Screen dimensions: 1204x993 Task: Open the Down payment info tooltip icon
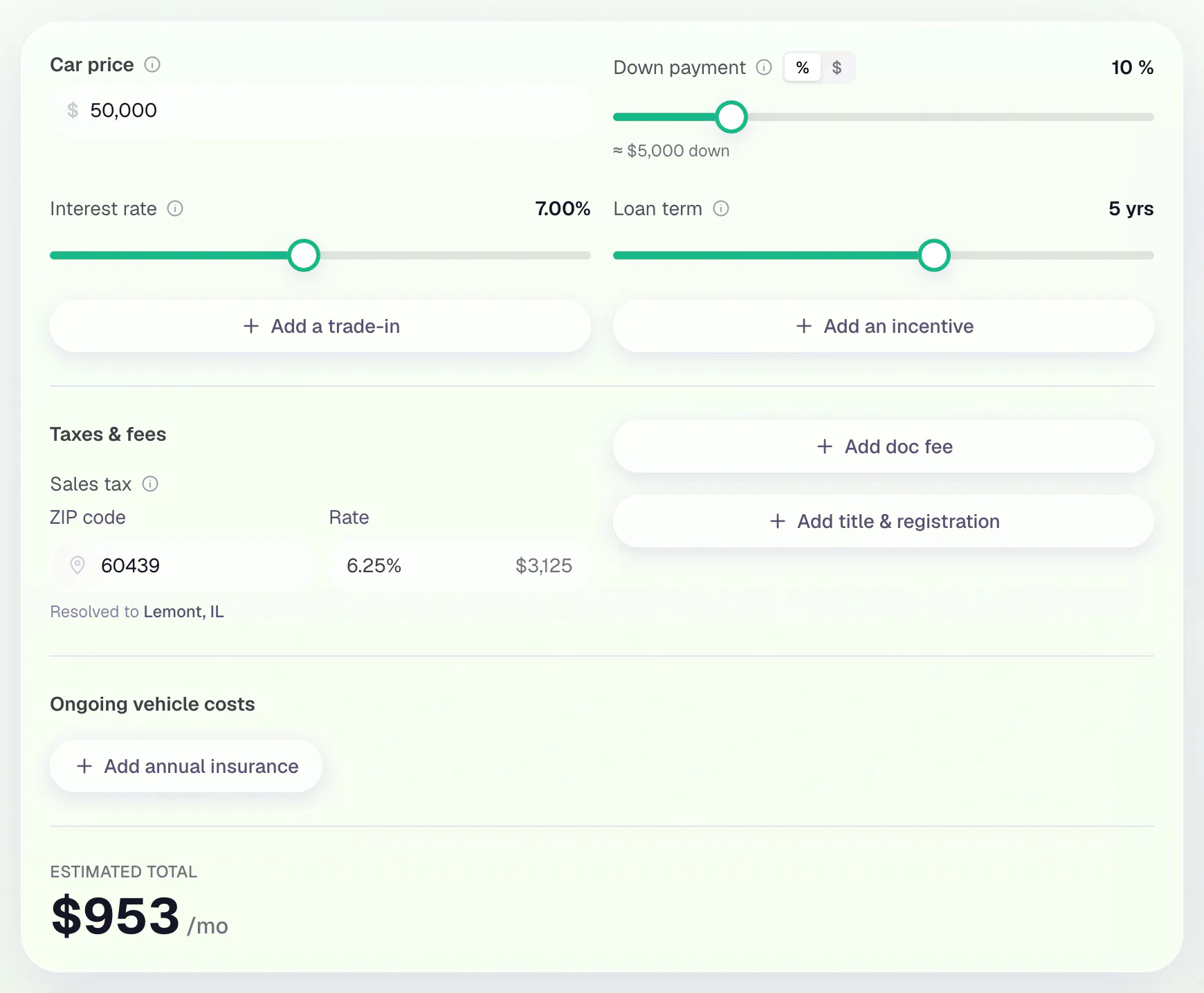pyautogui.click(x=764, y=67)
